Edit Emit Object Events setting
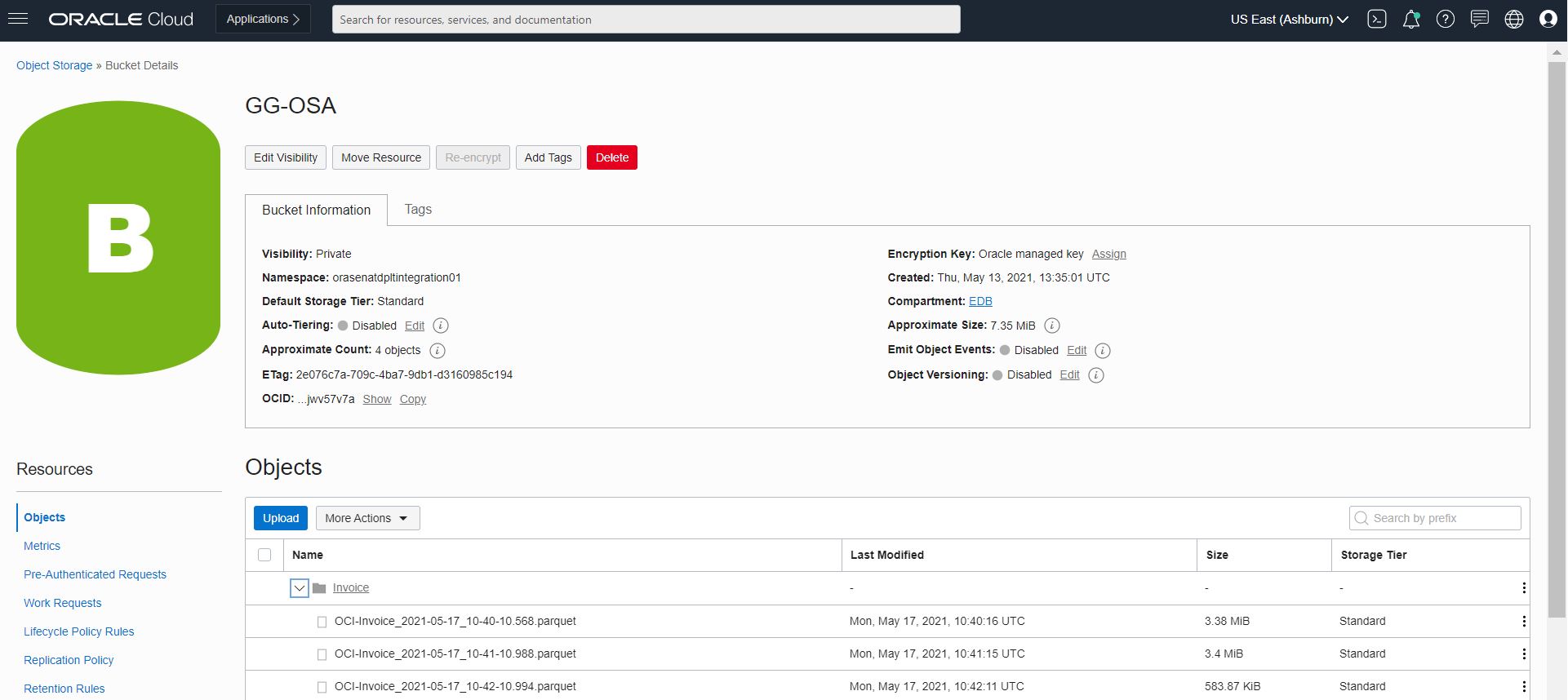 [x=1077, y=350]
